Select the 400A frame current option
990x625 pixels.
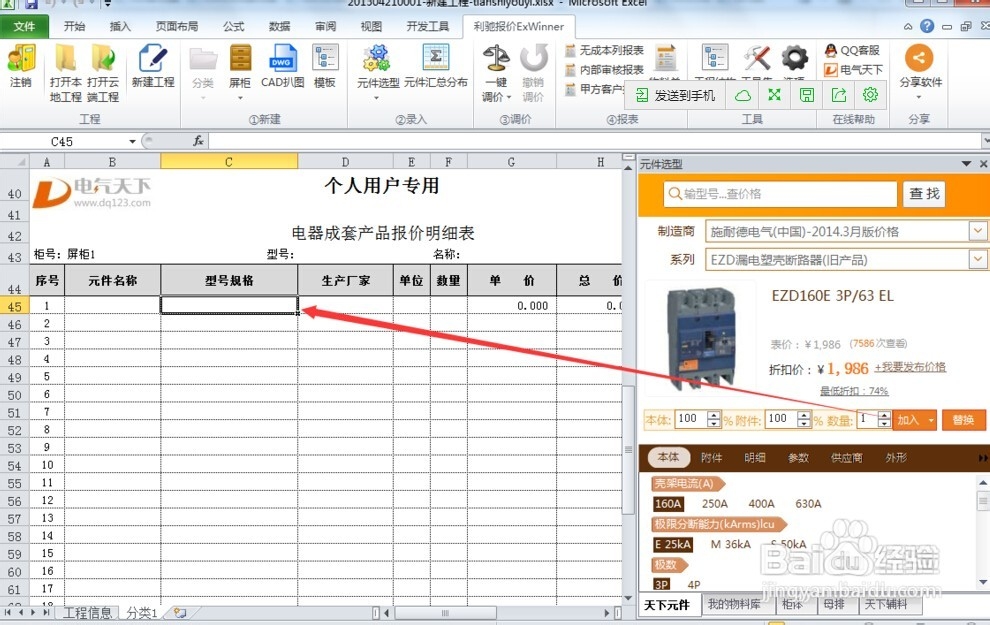click(761, 504)
